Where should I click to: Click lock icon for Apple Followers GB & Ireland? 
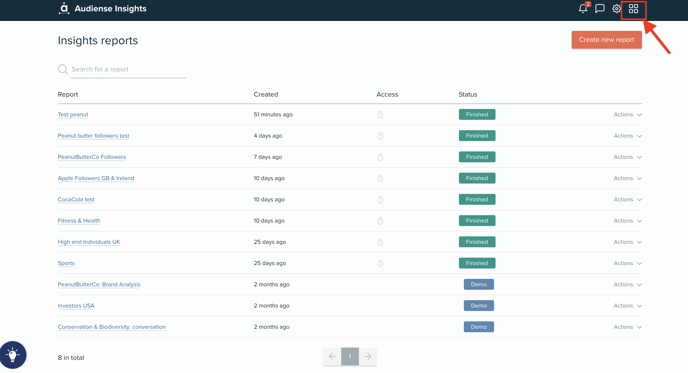click(x=380, y=178)
